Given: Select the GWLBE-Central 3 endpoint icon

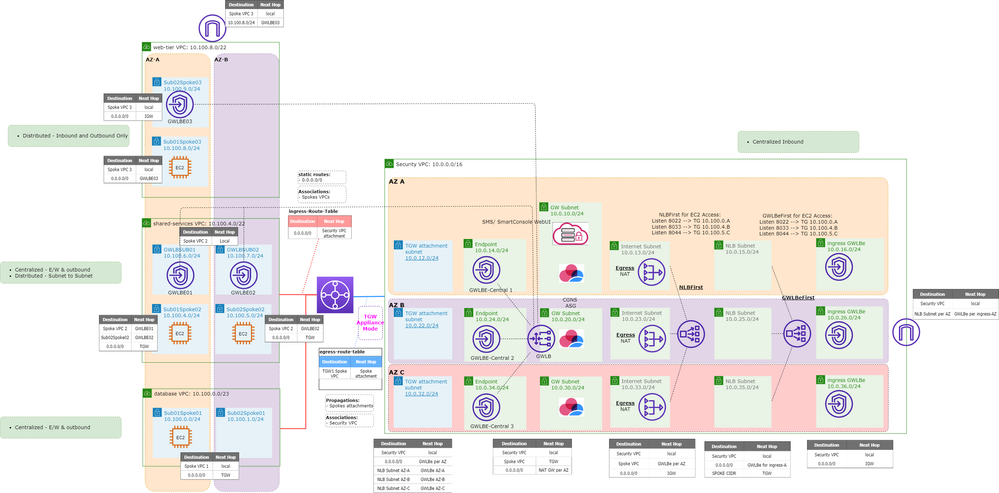Looking at the screenshot, I should click(x=487, y=406).
